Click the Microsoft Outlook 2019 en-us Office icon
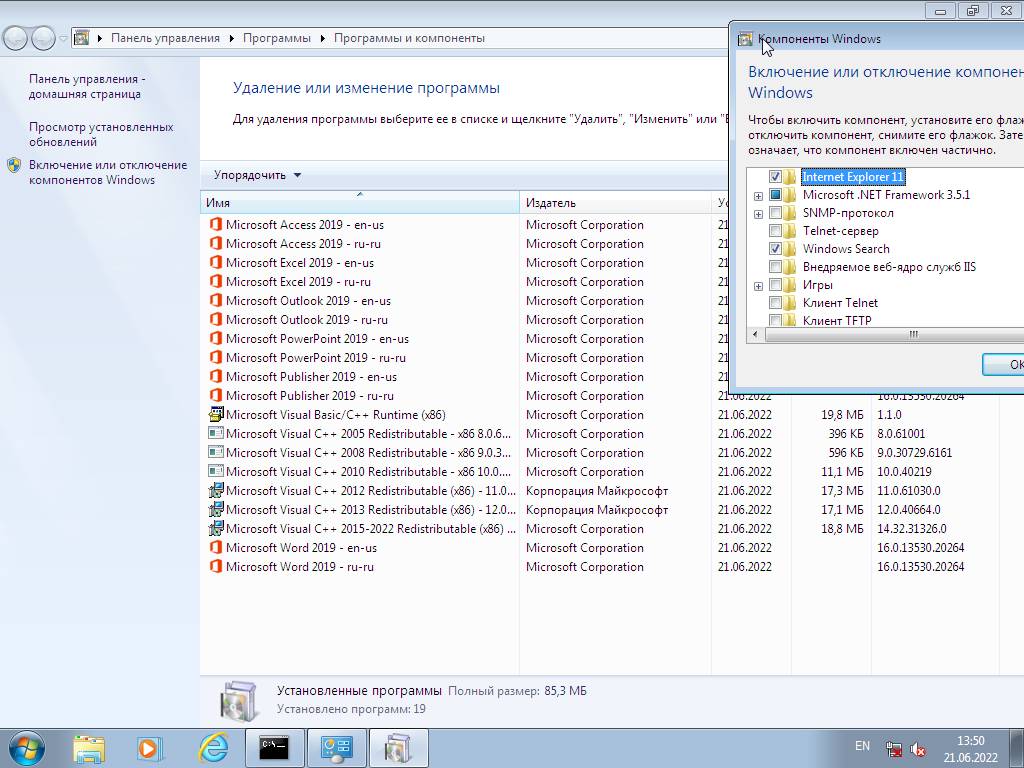Screen dimensions: 1024x768 pos(216,300)
